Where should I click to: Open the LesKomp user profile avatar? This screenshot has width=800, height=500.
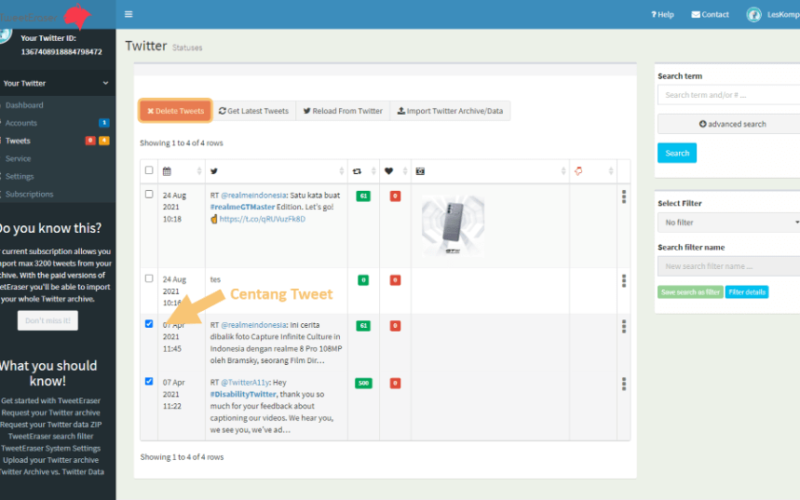(x=754, y=14)
